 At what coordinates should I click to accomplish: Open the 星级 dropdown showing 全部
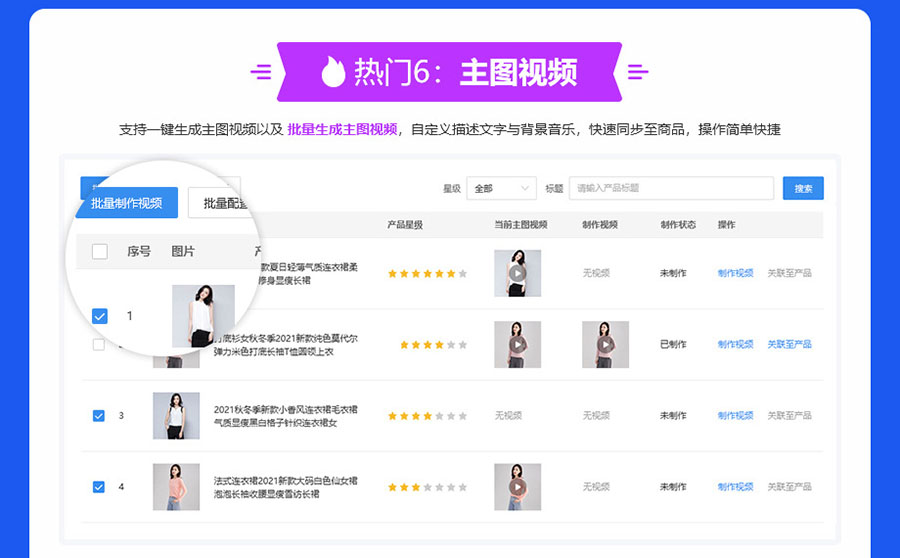pyautogui.click(x=501, y=188)
